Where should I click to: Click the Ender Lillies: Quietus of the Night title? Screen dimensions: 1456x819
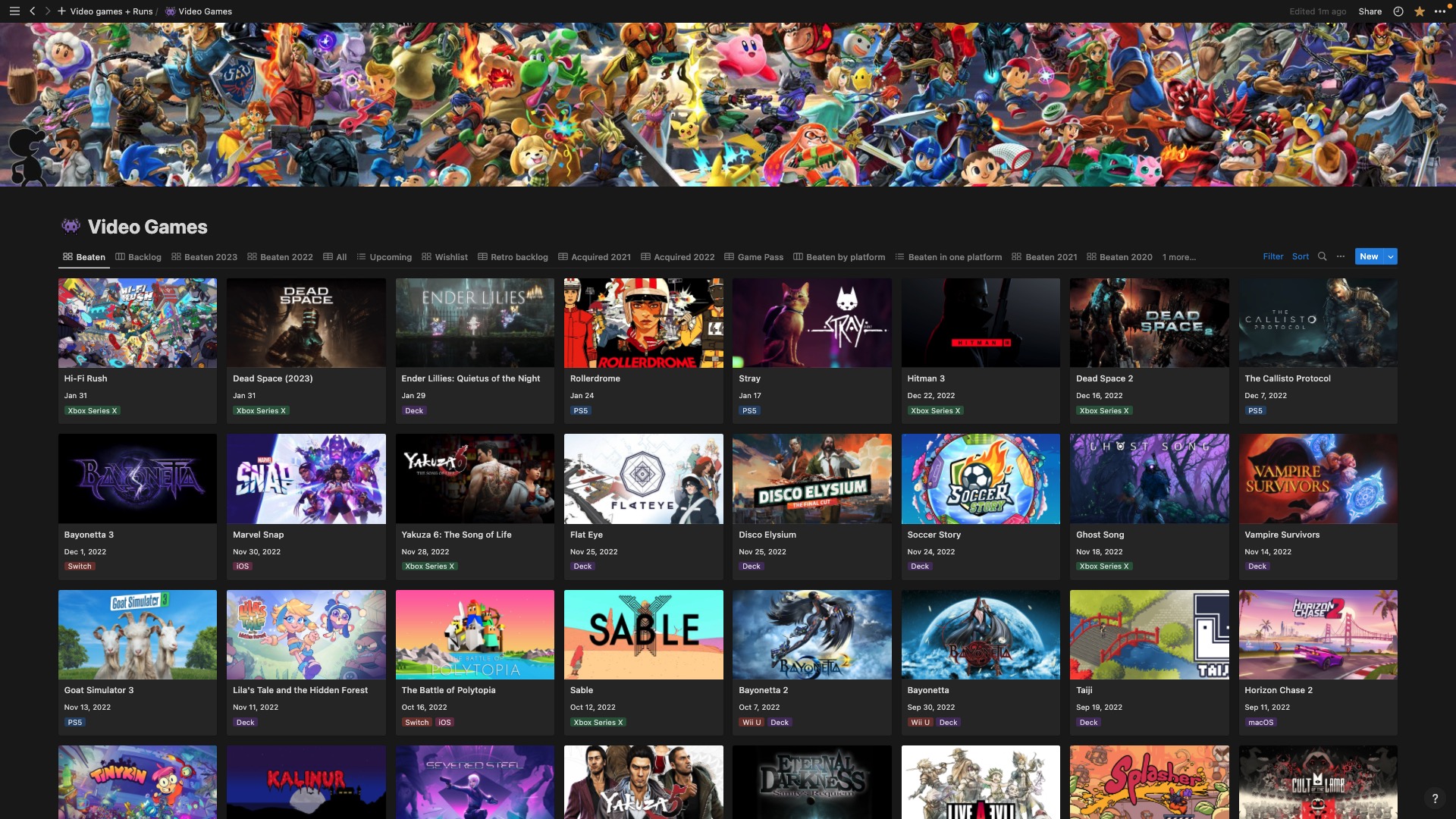point(471,378)
